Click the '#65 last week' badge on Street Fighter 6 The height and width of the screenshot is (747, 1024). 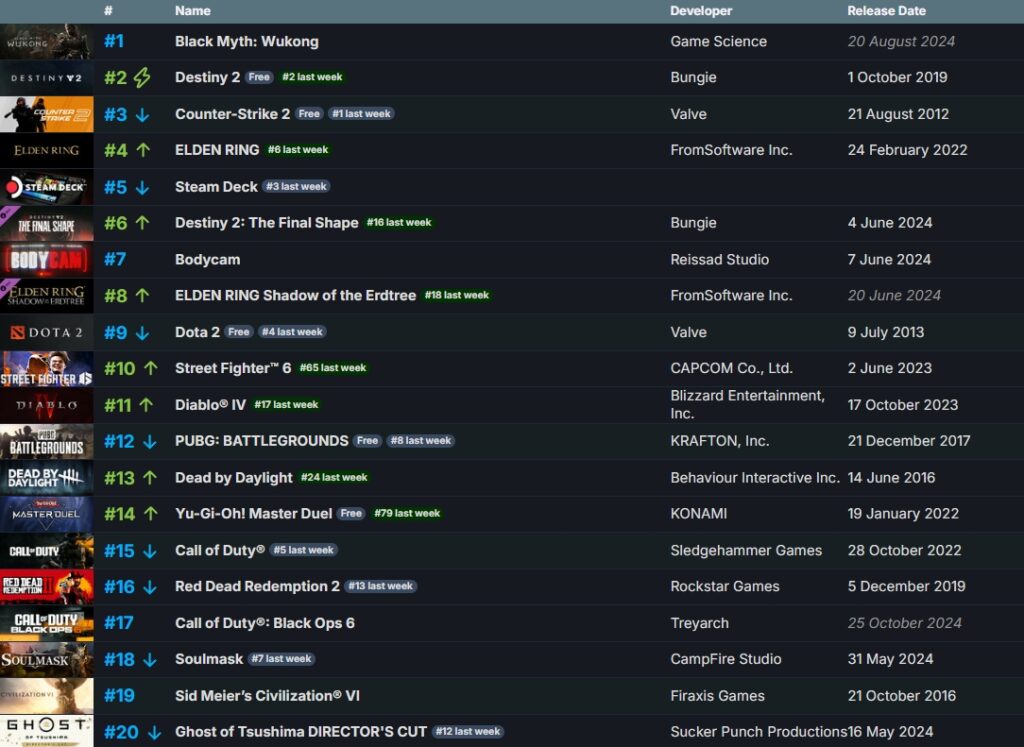click(333, 368)
